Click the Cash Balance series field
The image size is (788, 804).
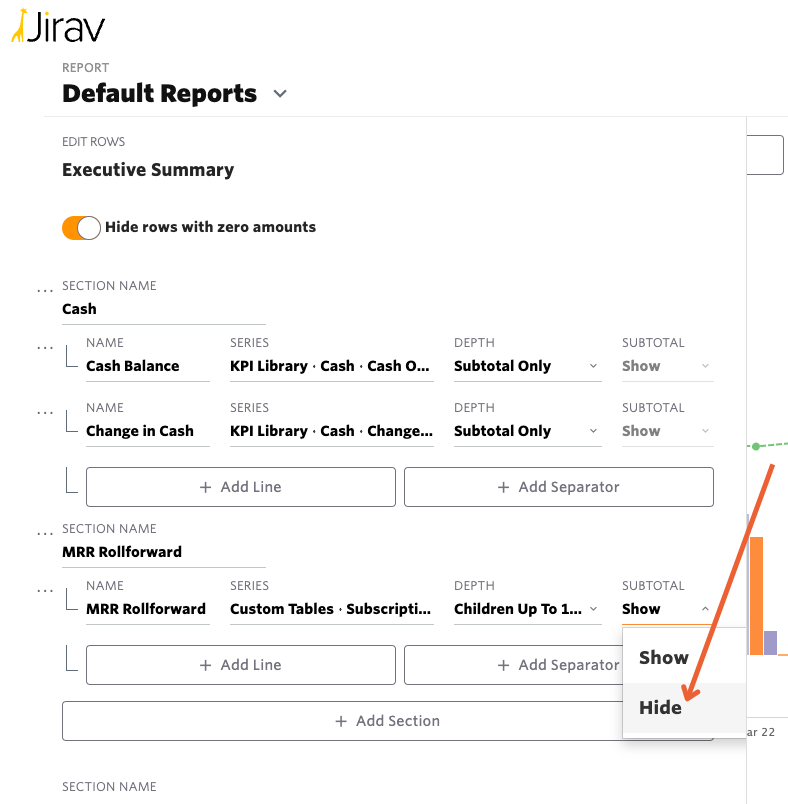[x=331, y=366]
